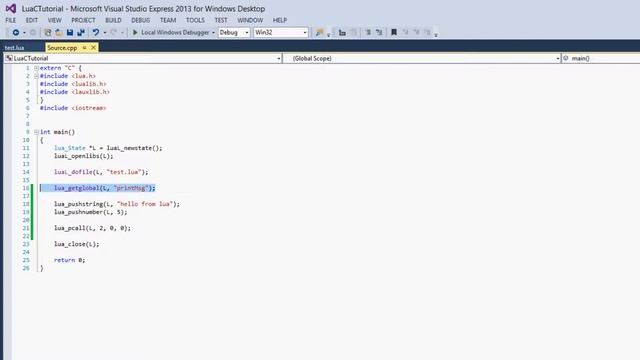The image size is (640, 360).
Task: Click the Find in Files toolbar icon
Action: pos(320,32)
